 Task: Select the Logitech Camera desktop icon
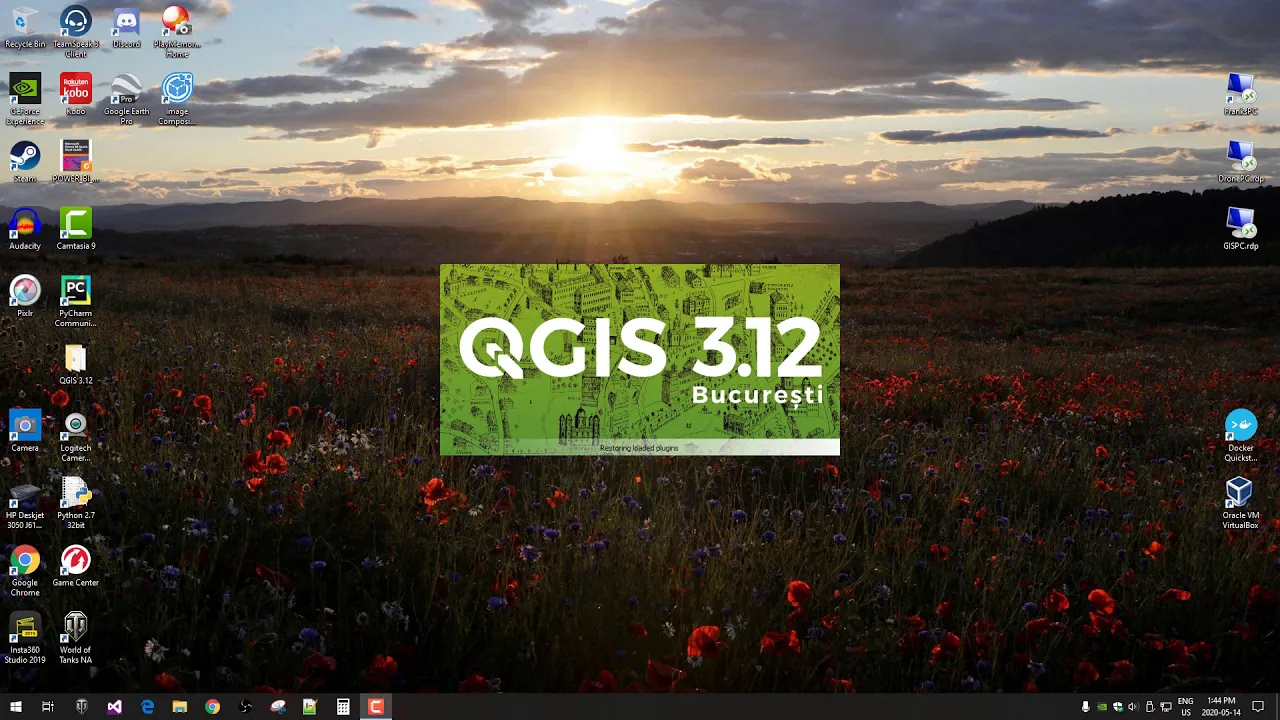76,436
